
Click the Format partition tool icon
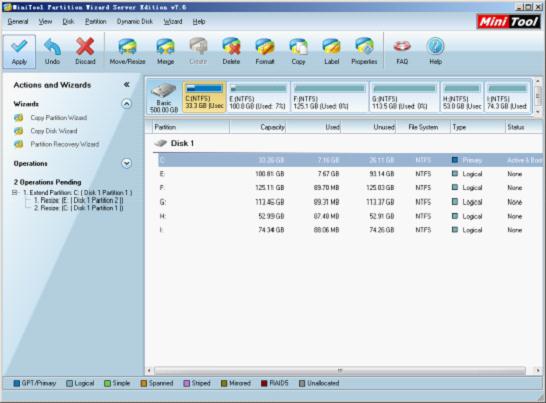265,47
